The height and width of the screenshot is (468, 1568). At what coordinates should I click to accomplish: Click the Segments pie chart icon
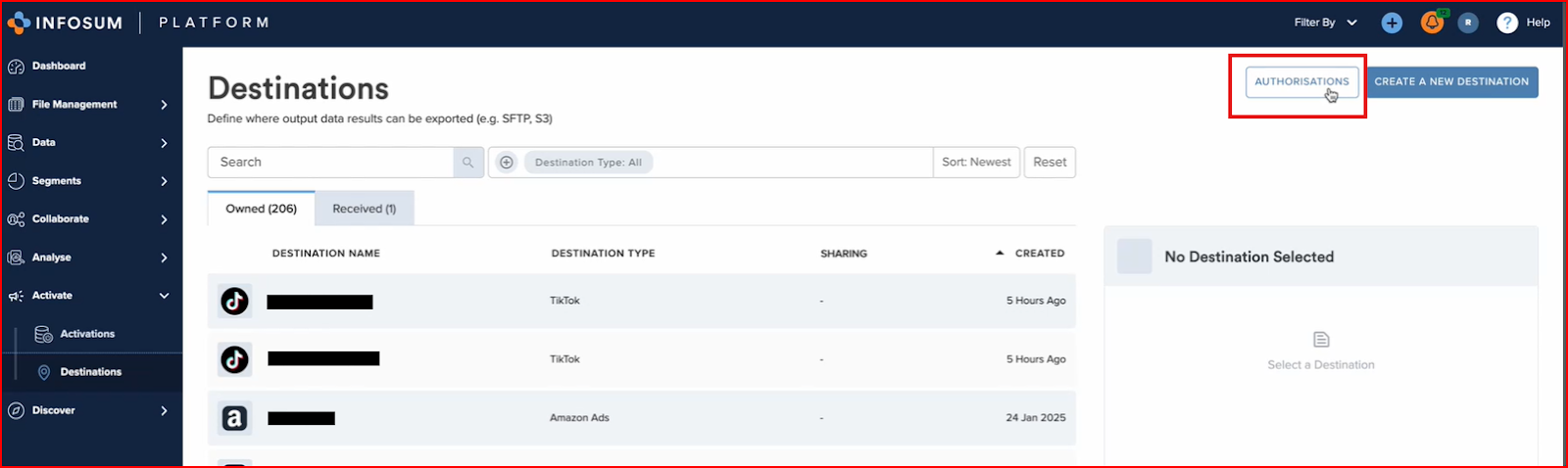(16, 181)
